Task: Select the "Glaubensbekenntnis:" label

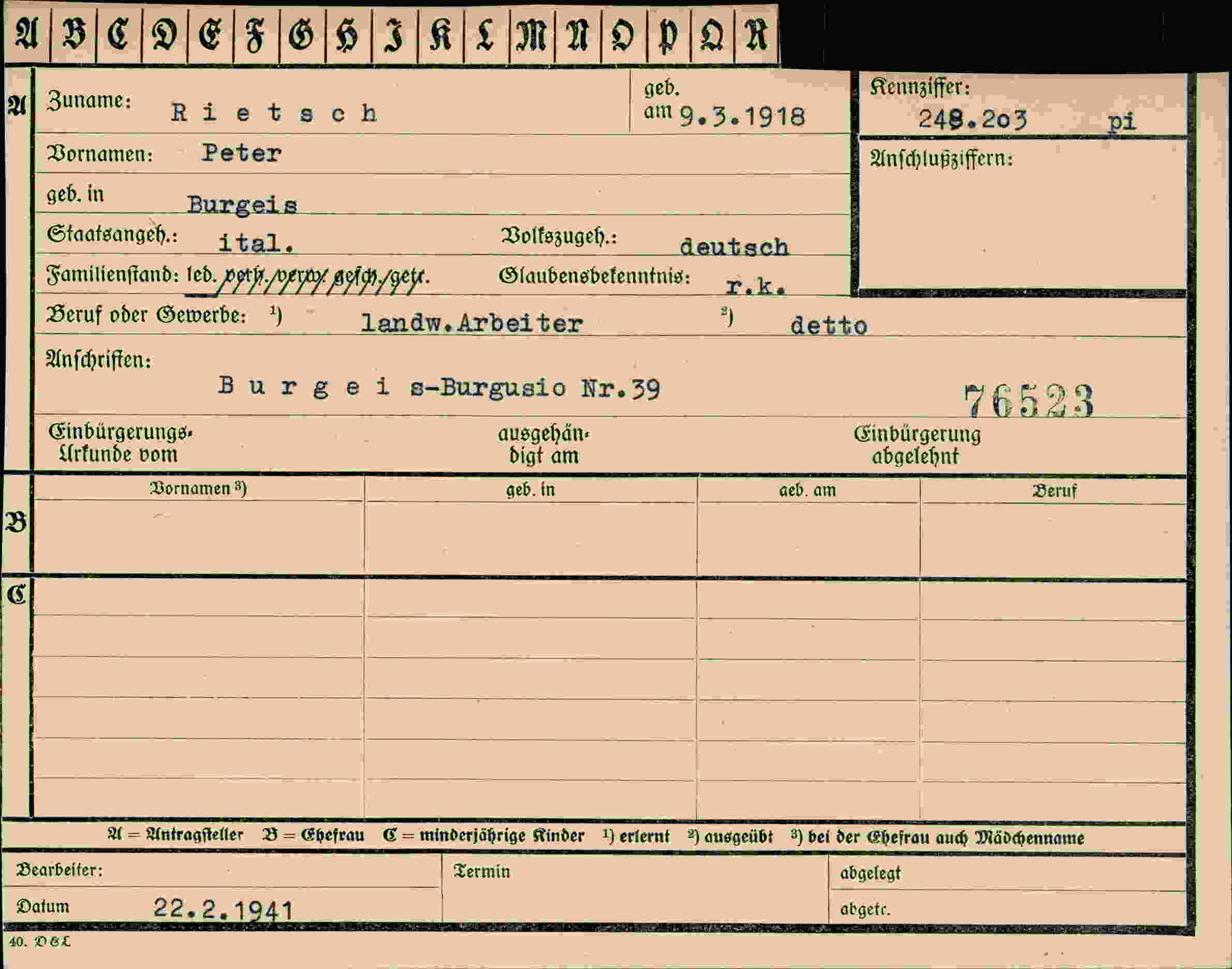Action: [594, 276]
